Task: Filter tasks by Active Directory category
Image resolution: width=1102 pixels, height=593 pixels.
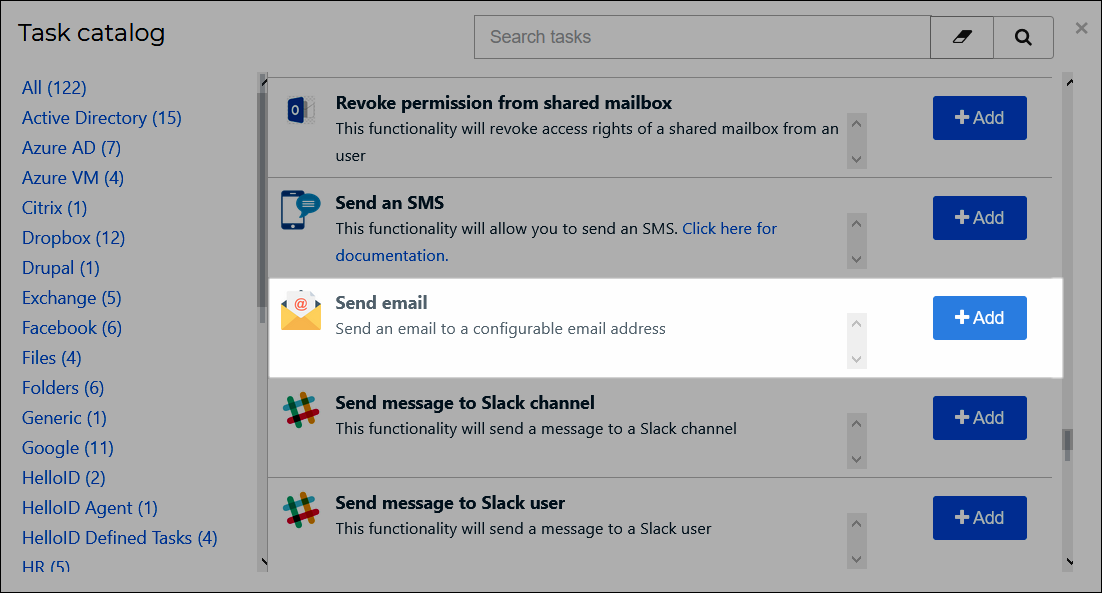Action: click(x=101, y=118)
